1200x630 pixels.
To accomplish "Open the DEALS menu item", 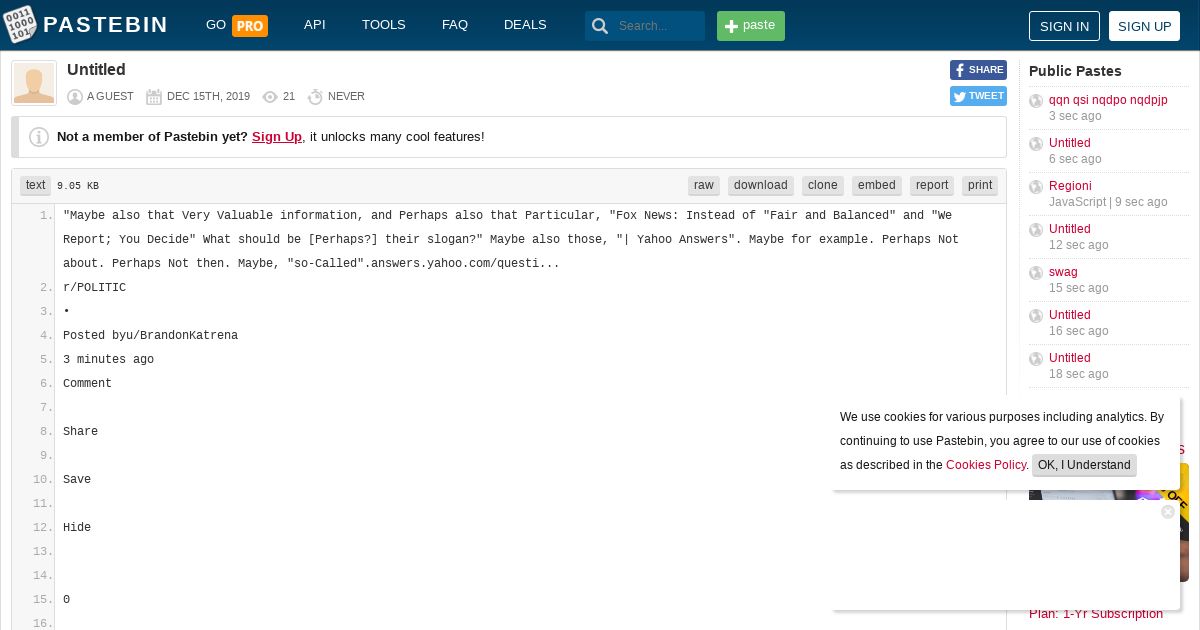I will pos(525,25).
